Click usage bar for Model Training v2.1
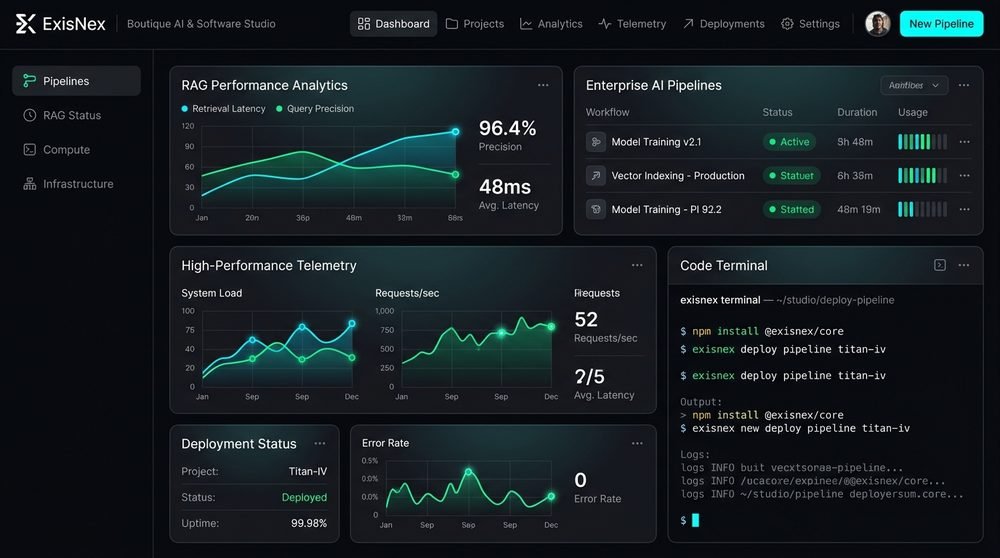Image resolution: width=1000 pixels, height=558 pixels. [922, 142]
